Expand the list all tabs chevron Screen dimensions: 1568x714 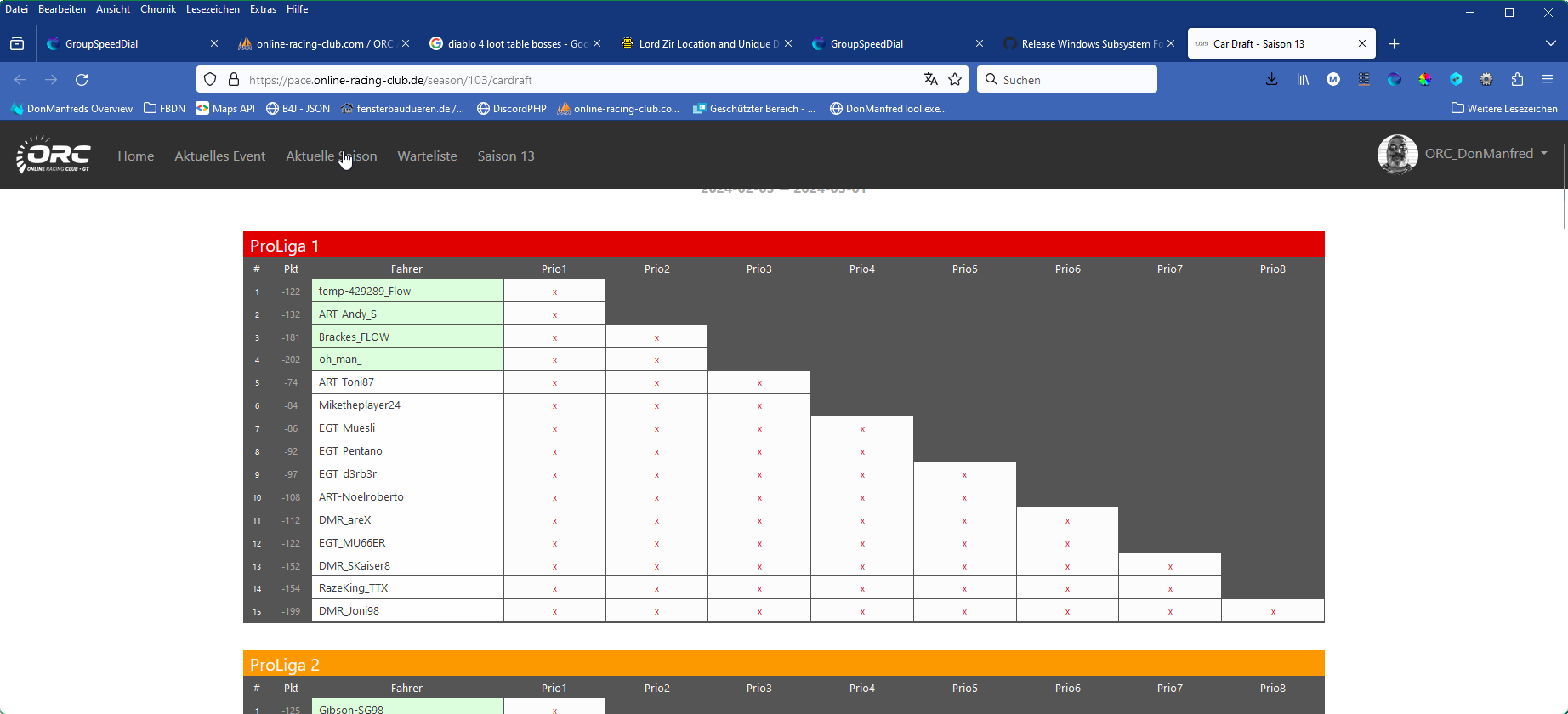[1550, 44]
